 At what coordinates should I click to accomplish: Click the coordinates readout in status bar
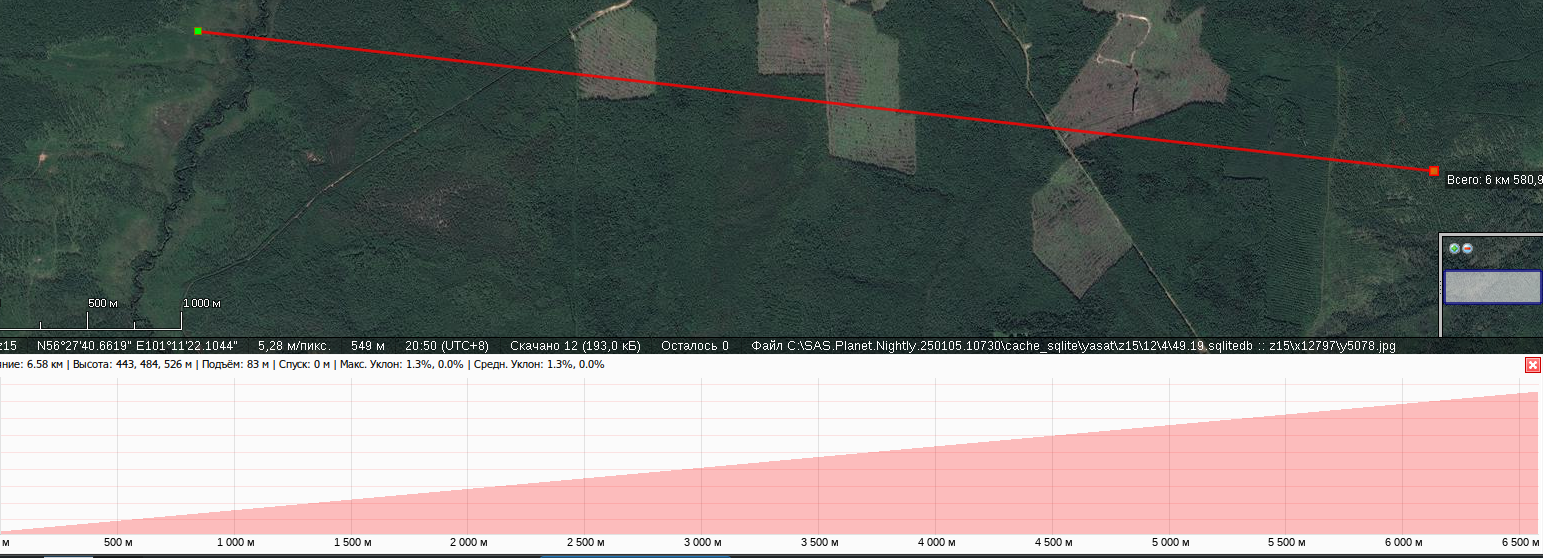pos(136,346)
